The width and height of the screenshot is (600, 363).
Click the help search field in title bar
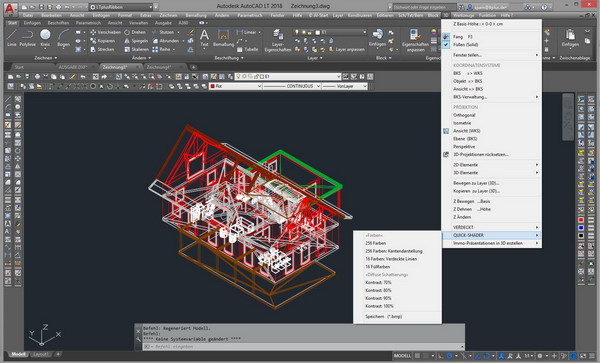[424, 7]
